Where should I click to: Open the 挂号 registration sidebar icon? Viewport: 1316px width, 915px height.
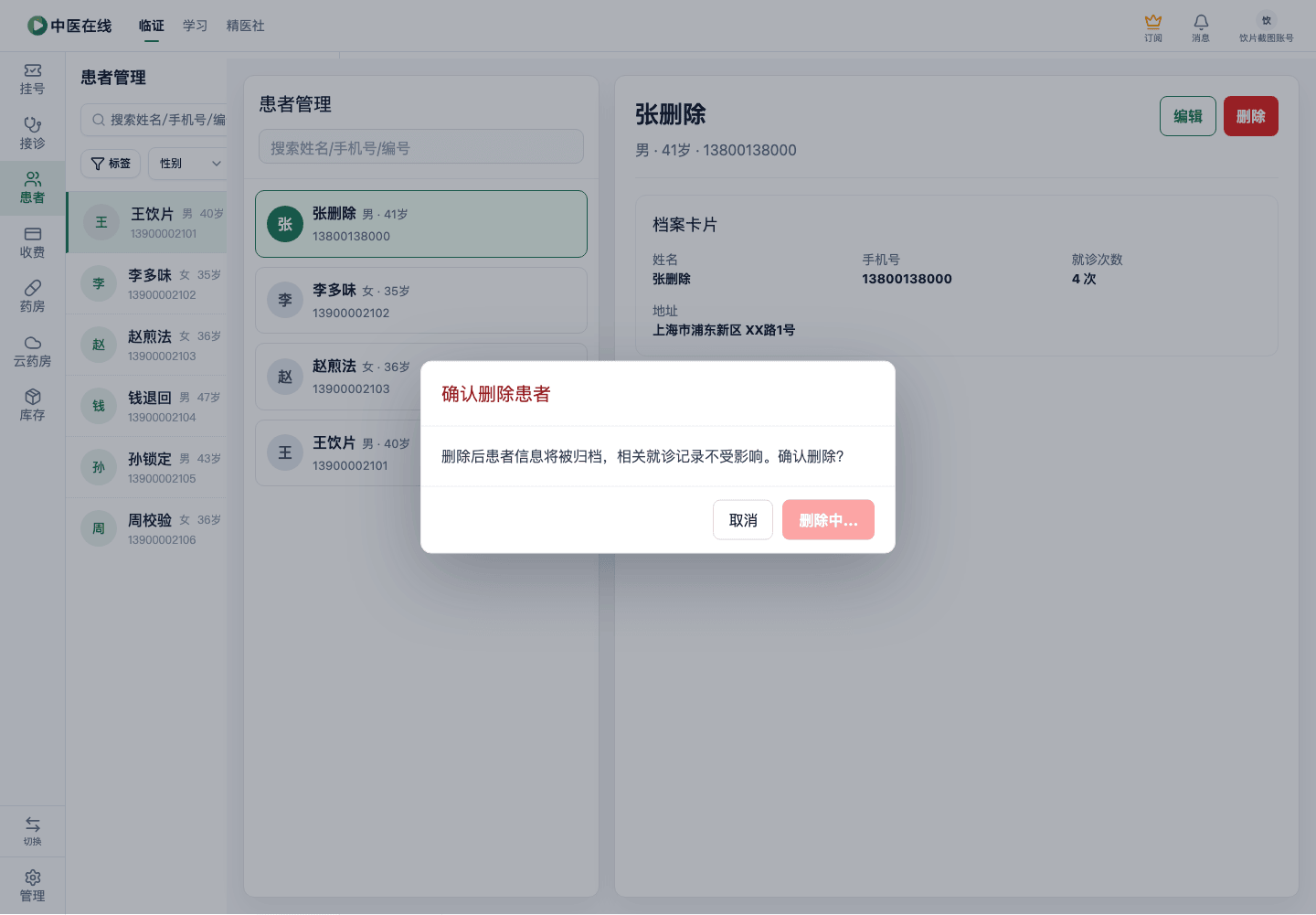32,80
